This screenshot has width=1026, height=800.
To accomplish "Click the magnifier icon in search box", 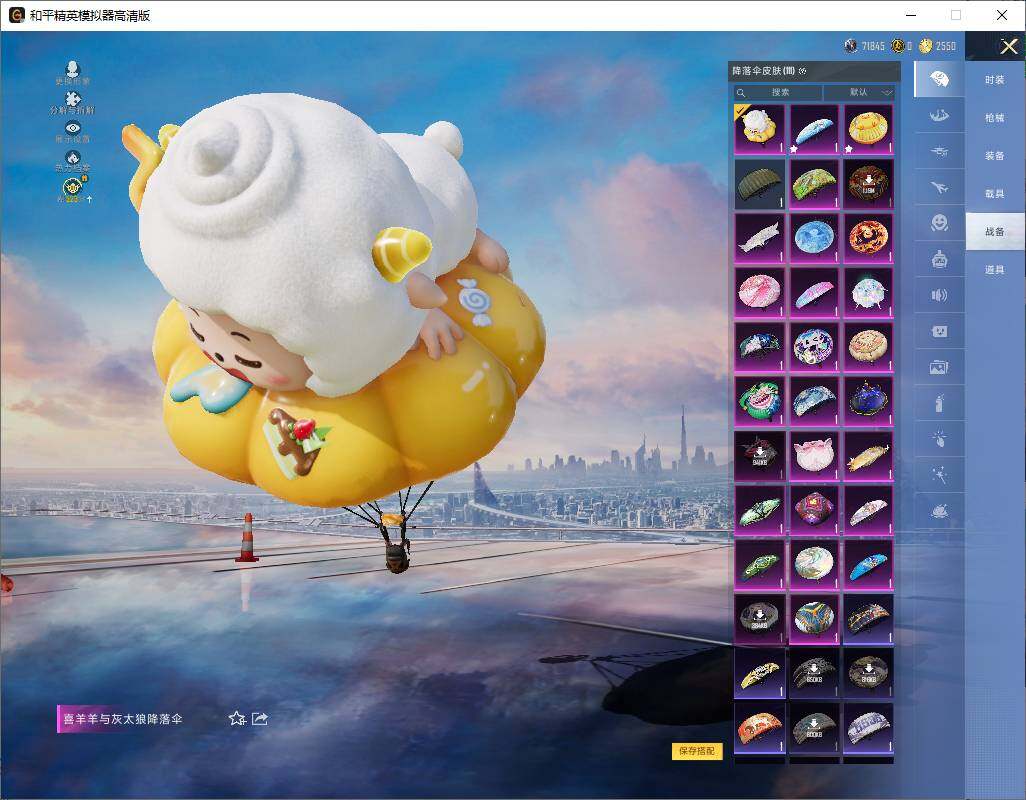I will tap(741, 93).
